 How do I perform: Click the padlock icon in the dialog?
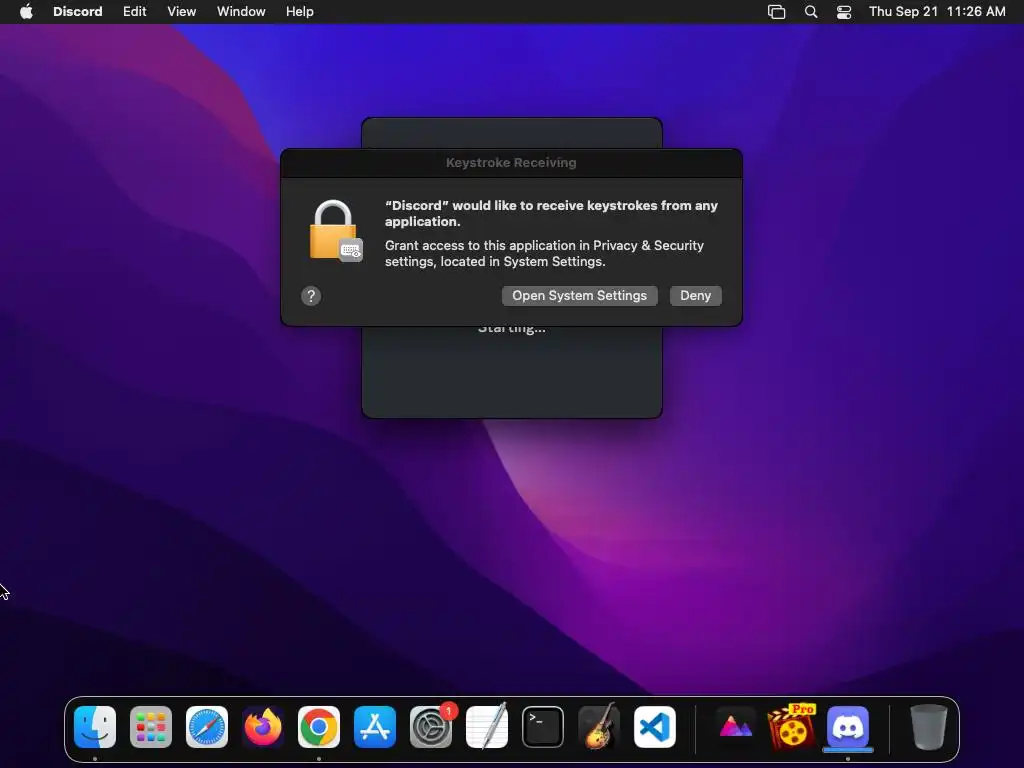click(335, 231)
